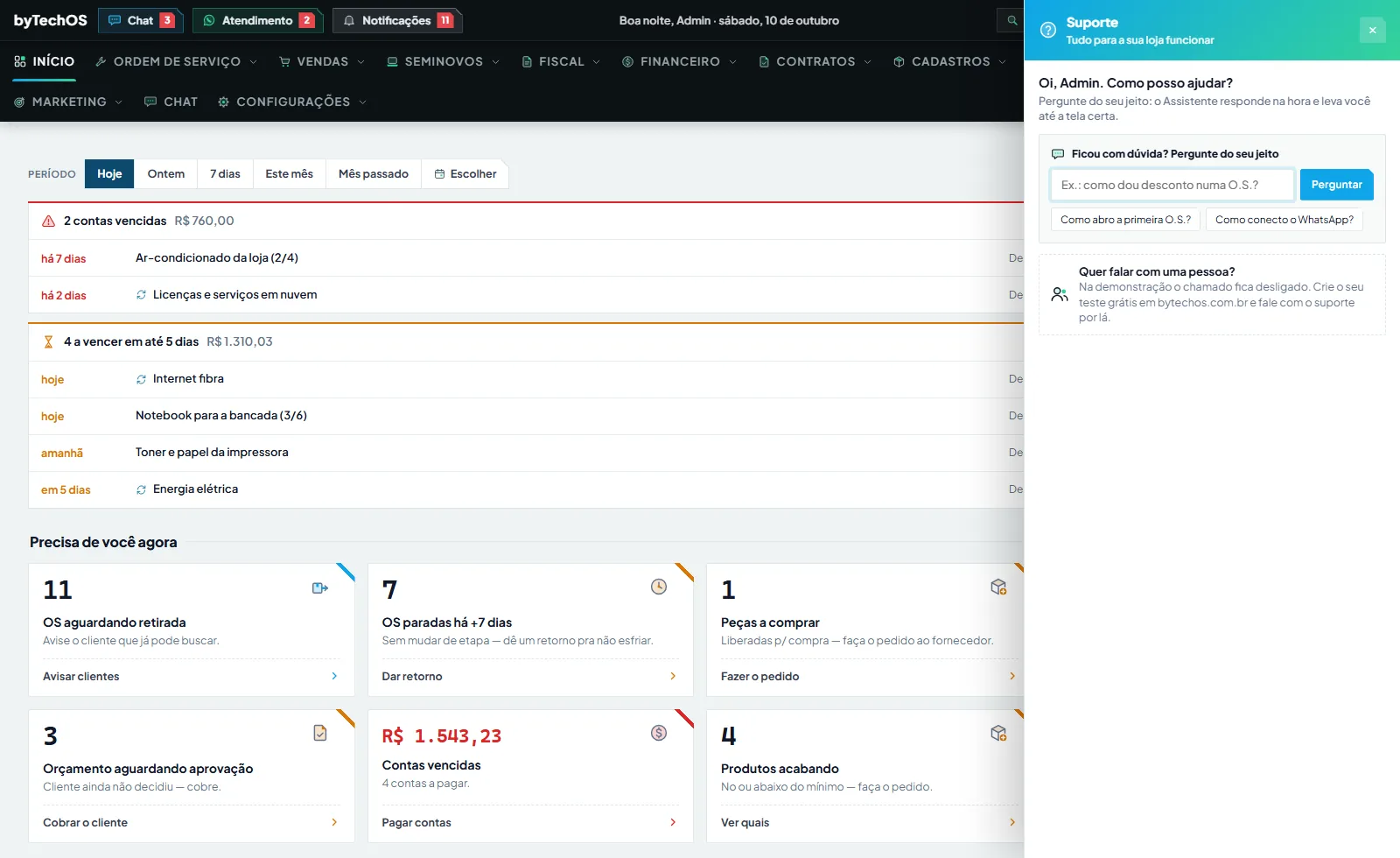Click the byTechOS logo
This screenshot has width=1400, height=858.
51,20
